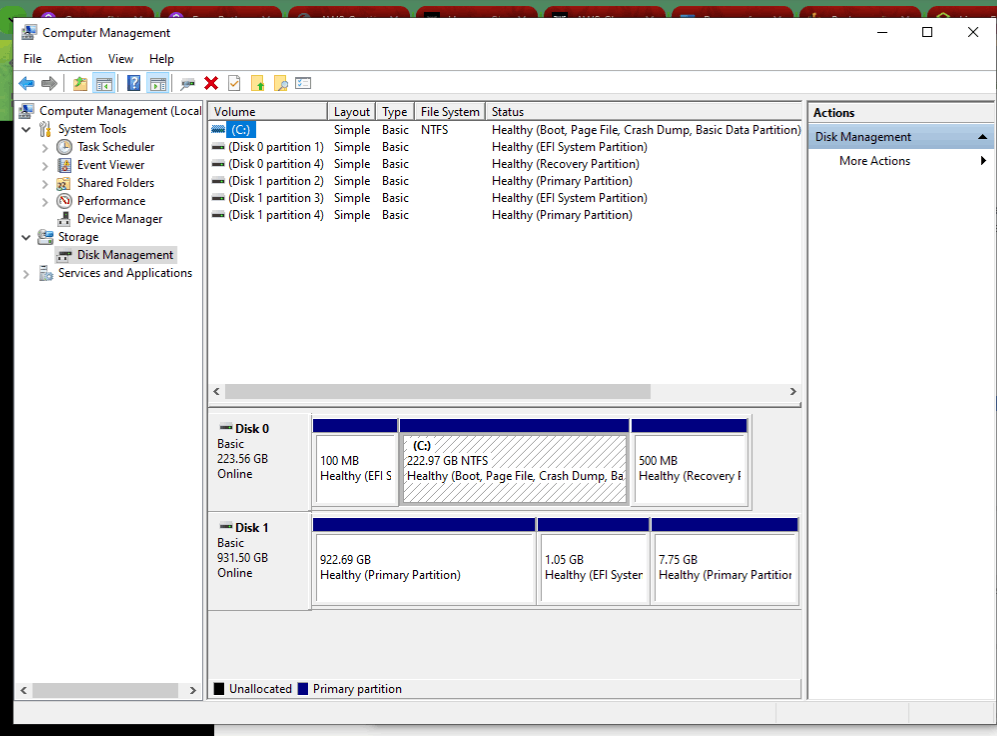Select the Event Viewer icon
997x736 pixels.
click(x=64, y=165)
